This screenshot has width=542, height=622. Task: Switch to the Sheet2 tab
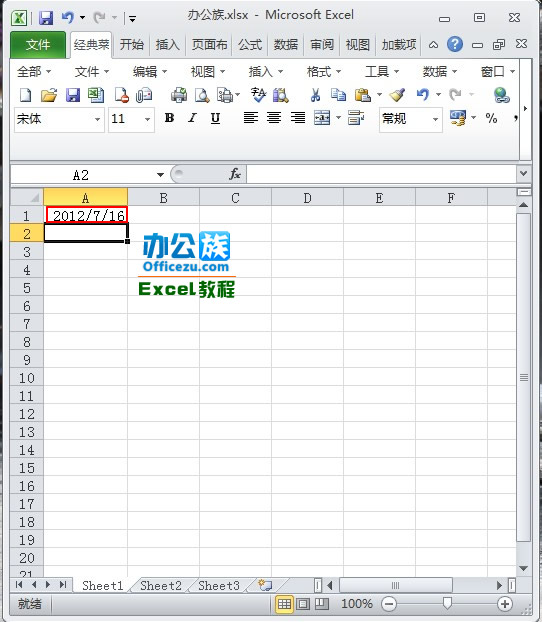161,586
